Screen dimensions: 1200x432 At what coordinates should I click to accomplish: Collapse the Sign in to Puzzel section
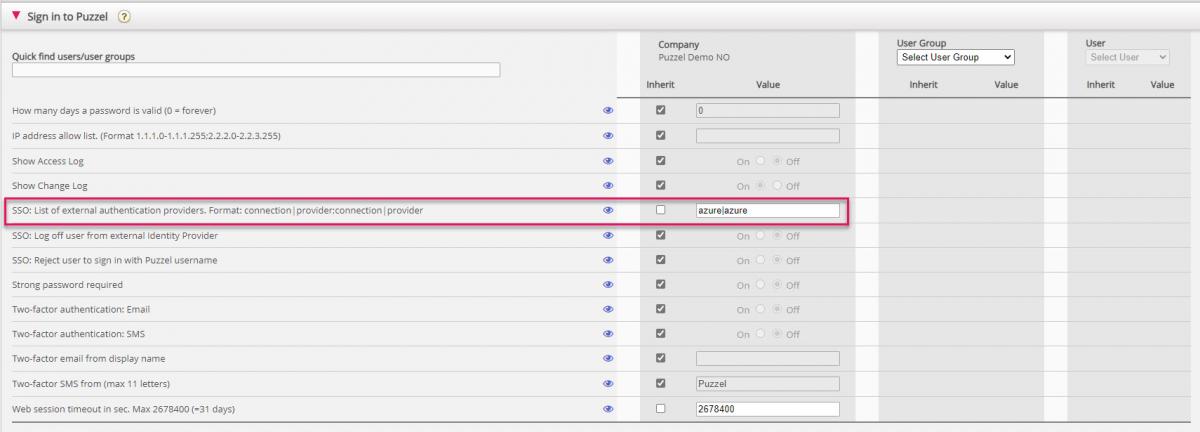[x=16, y=16]
